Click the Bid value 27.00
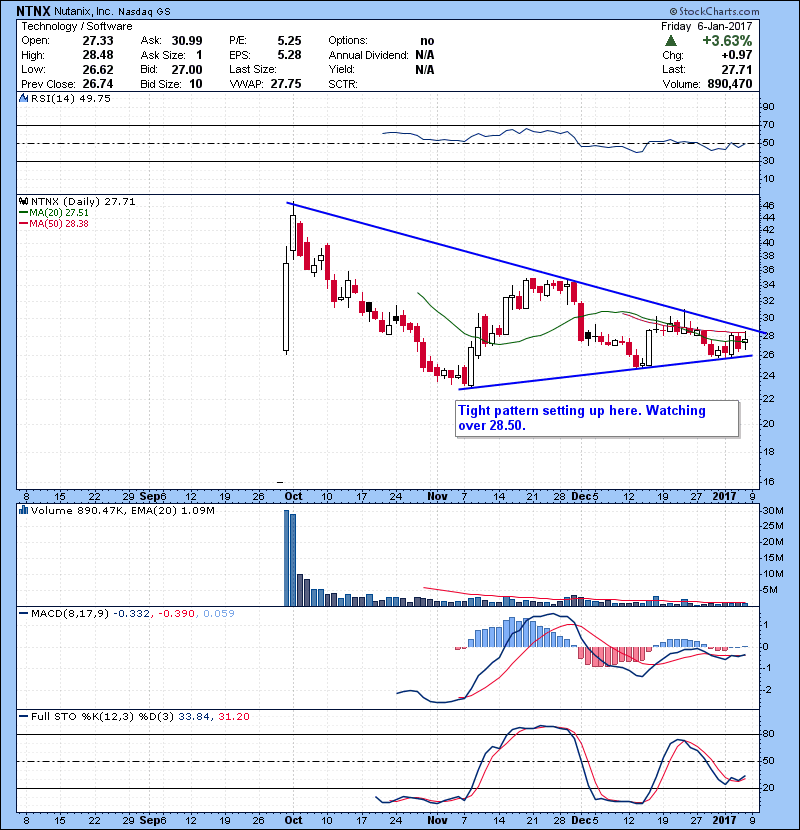This screenshot has width=800, height=830. pyautogui.click(x=187, y=69)
